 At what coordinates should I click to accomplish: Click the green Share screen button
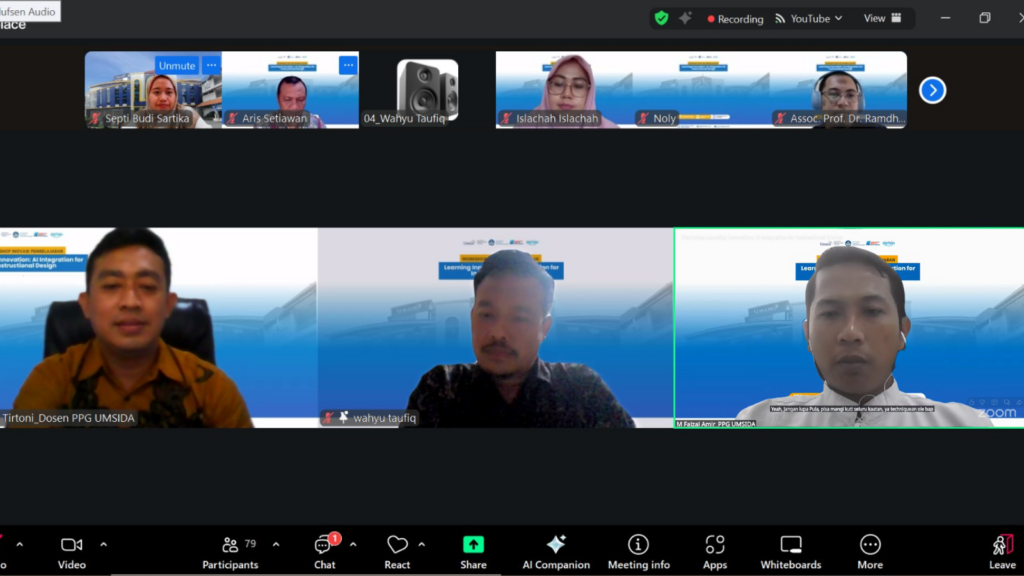tap(473, 551)
